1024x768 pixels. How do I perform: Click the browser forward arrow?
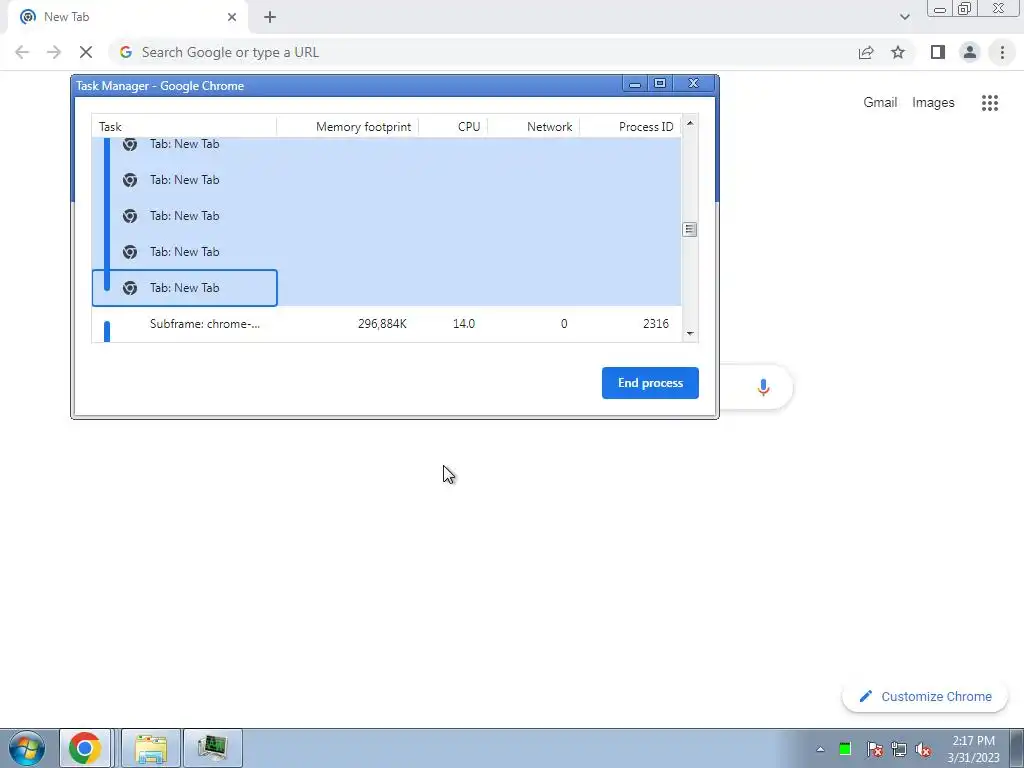click(x=54, y=52)
